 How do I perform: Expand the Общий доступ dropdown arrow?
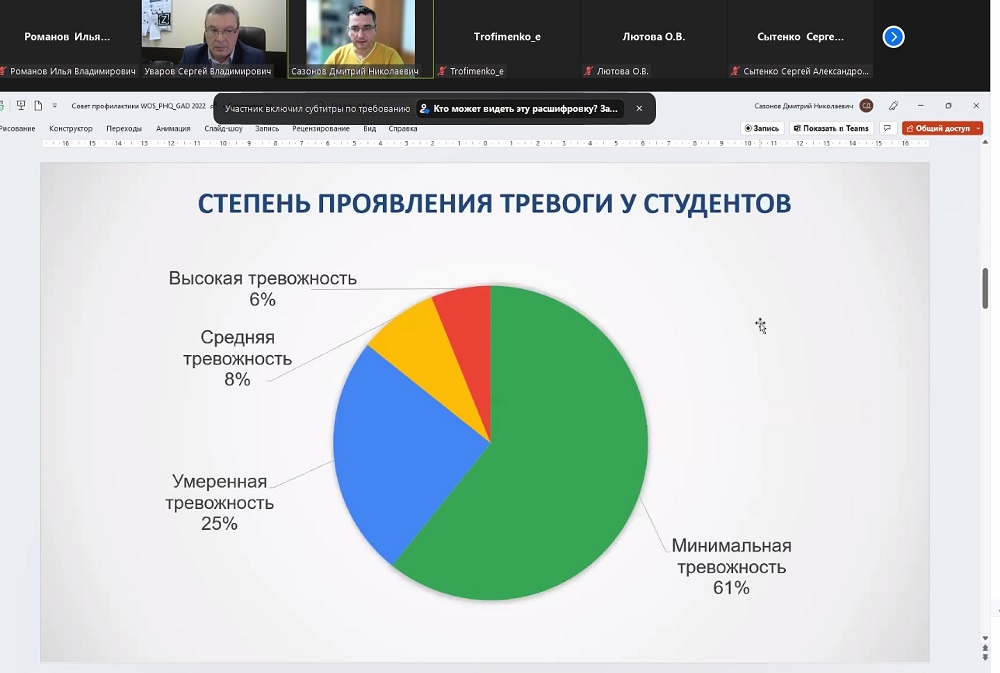click(979, 128)
